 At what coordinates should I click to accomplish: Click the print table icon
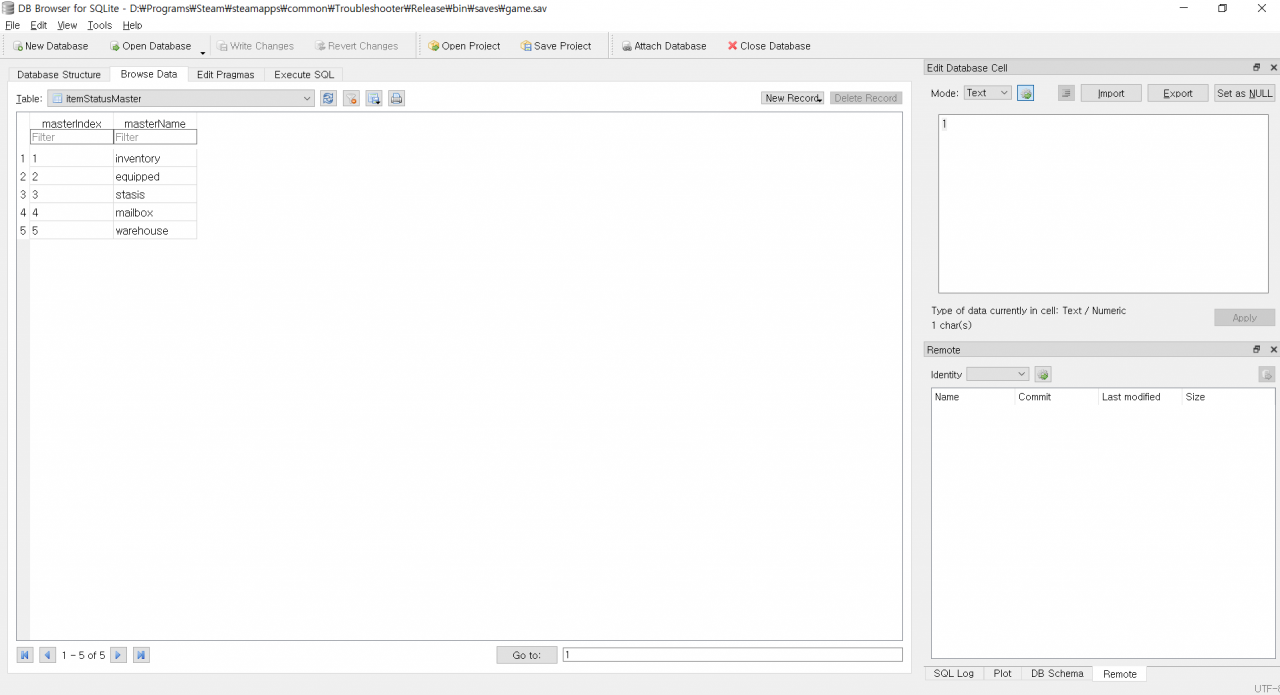(x=397, y=98)
